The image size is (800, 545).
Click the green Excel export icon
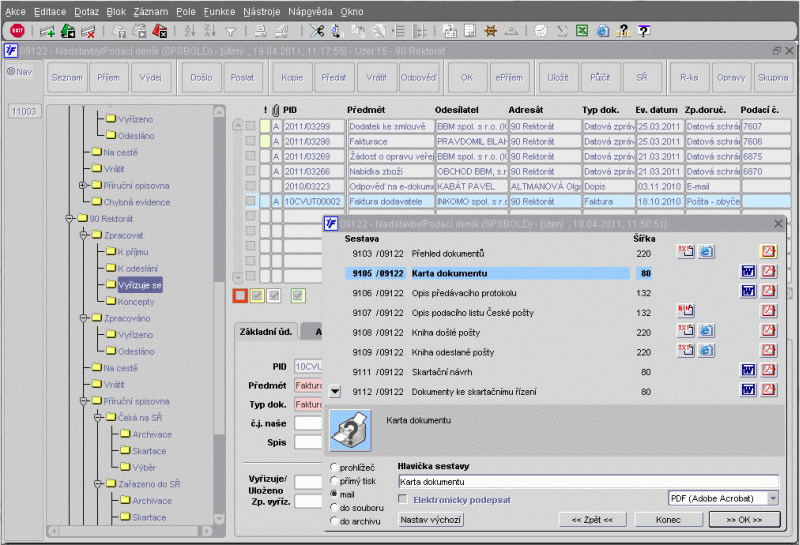click(582, 31)
